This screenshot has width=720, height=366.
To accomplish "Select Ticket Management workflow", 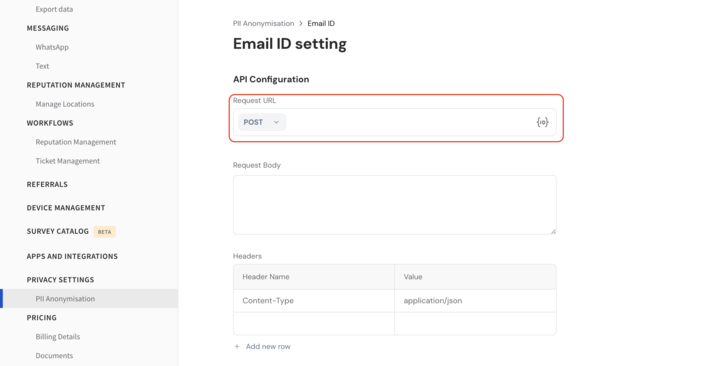I will point(68,161).
